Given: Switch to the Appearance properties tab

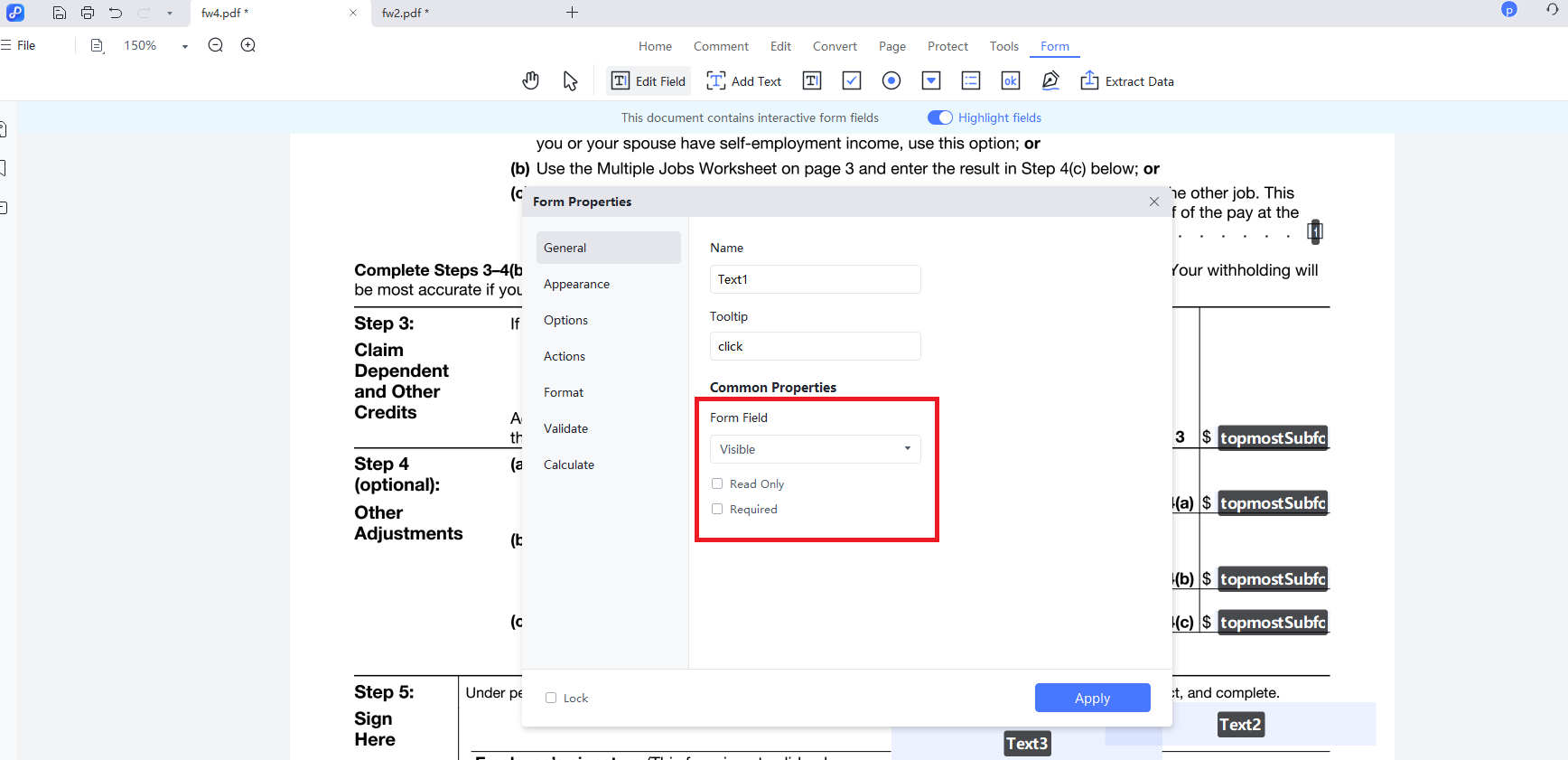Looking at the screenshot, I should (x=576, y=284).
